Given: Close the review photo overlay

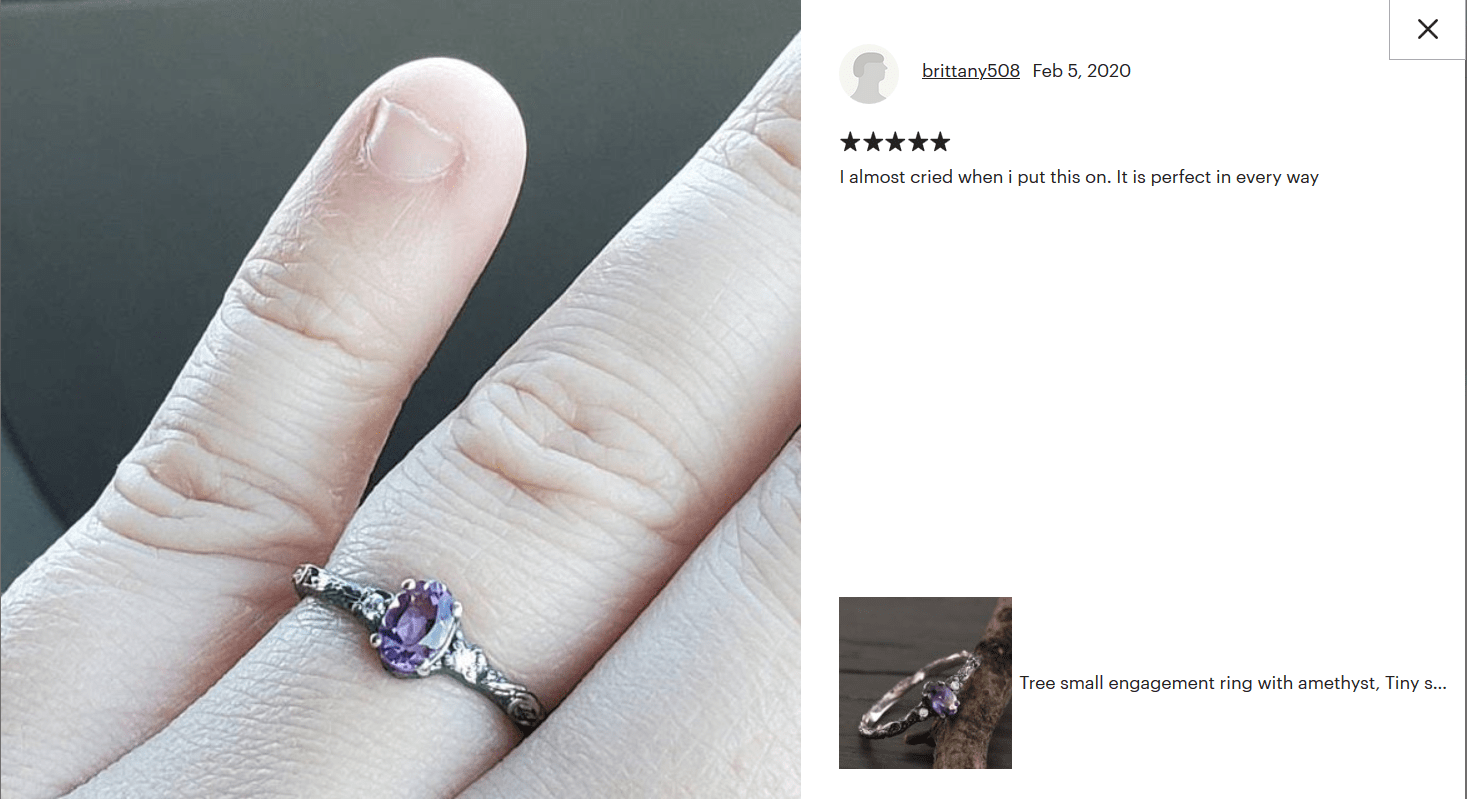Looking at the screenshot, I should point(1427,30).
